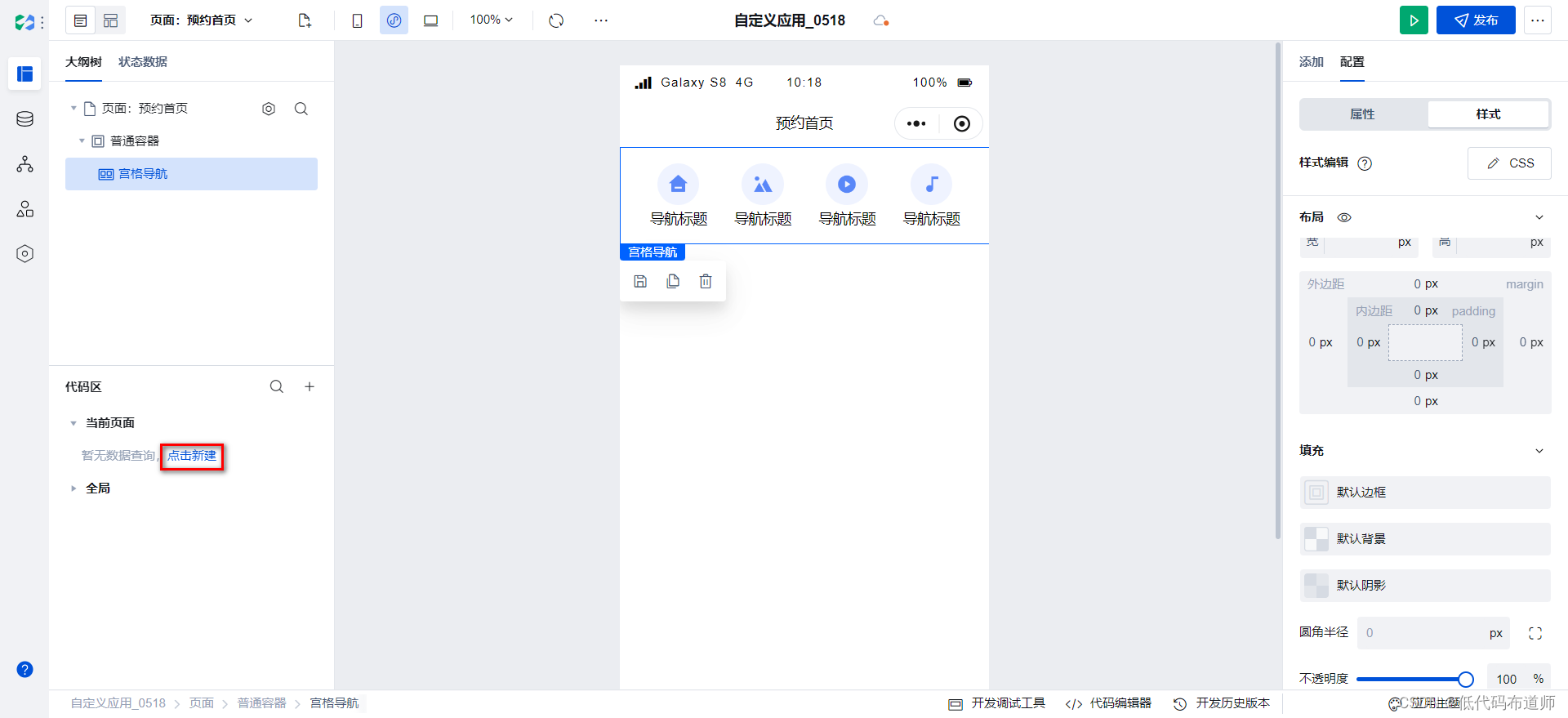Collapse the 普通容器 tree node
Image resolution: width=1568 pixels, height=718 pixels.
tap(82, 141)
